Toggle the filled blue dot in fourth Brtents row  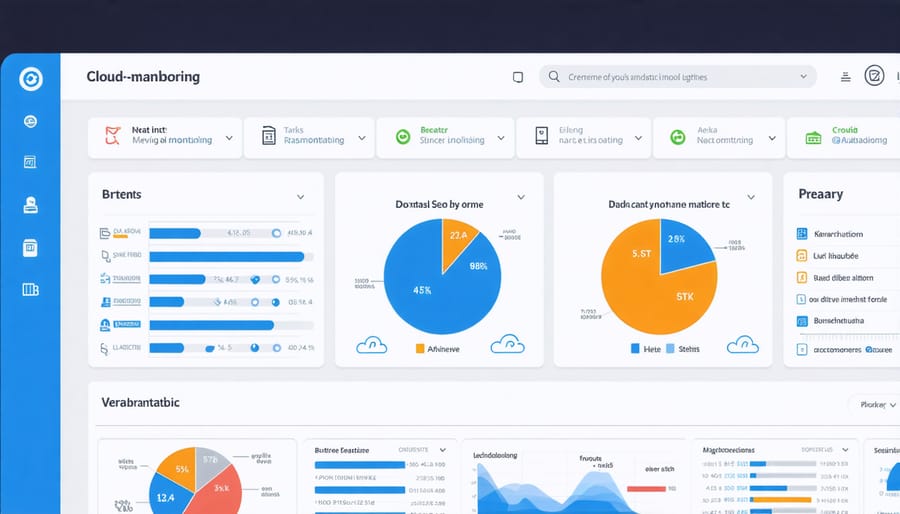coord(276,302)
